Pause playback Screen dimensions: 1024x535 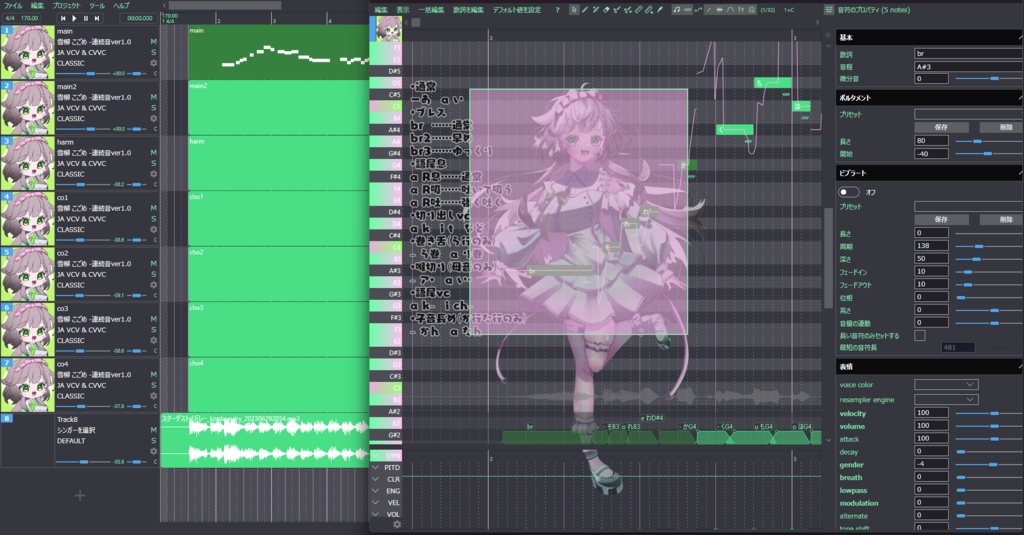tap(86, 18)
